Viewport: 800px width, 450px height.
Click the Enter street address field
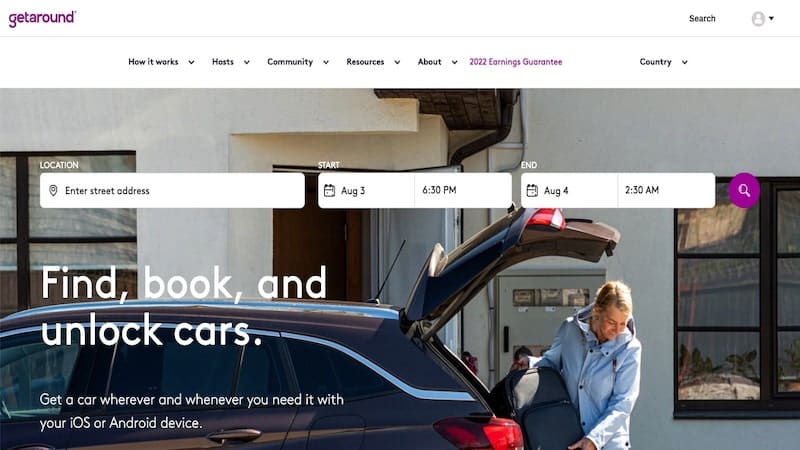click(x=172, y=190)
